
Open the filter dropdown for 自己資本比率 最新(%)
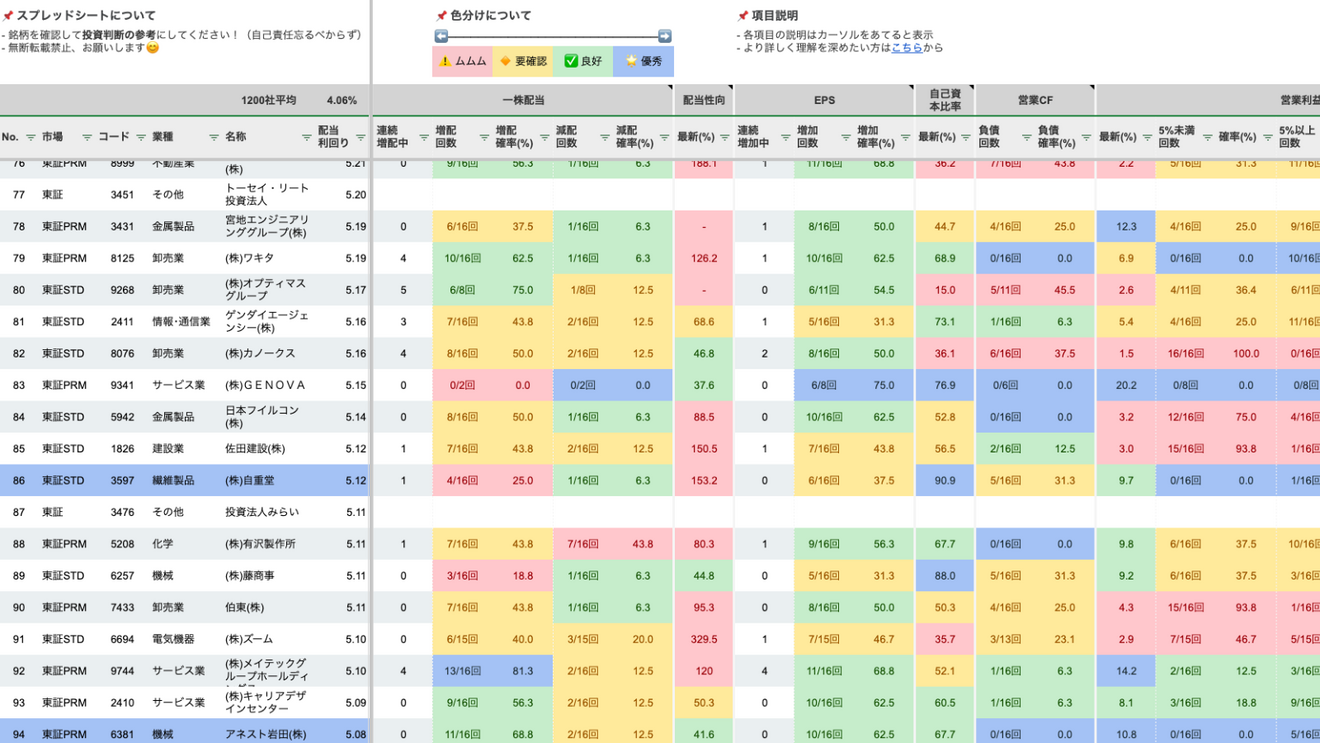coord(965,137)
